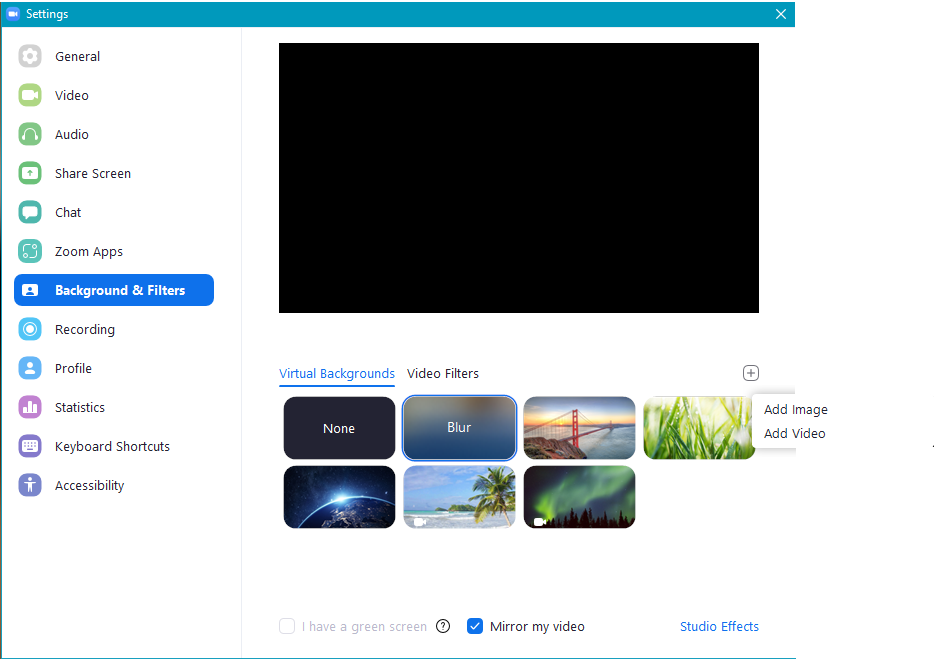Screen dimensions: 934x659
Task: Select Earth from space background
Action: pos(339,497)
